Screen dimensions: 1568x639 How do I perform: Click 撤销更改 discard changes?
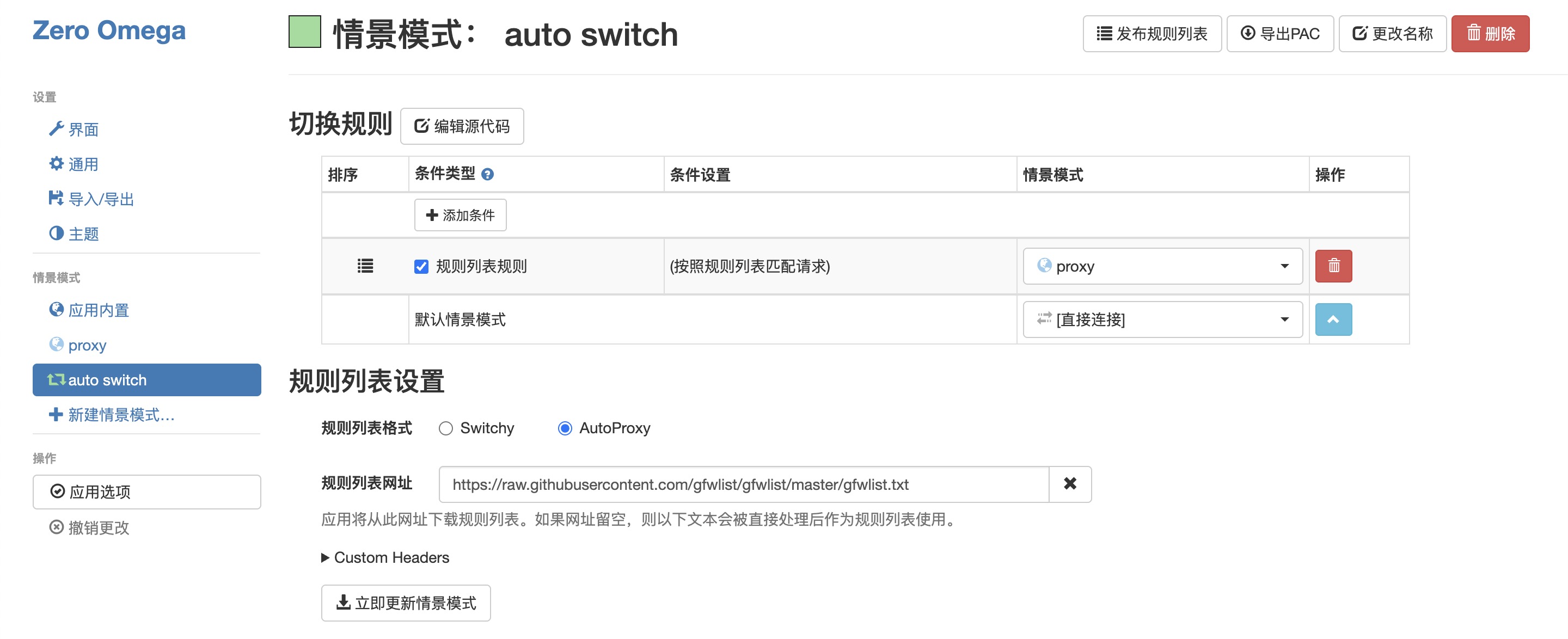(x=99, y=527)
